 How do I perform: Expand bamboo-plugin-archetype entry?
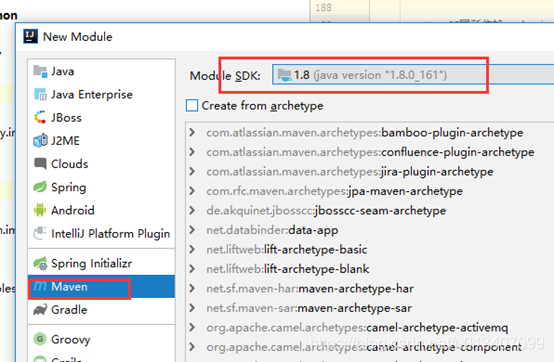(192, 132)
